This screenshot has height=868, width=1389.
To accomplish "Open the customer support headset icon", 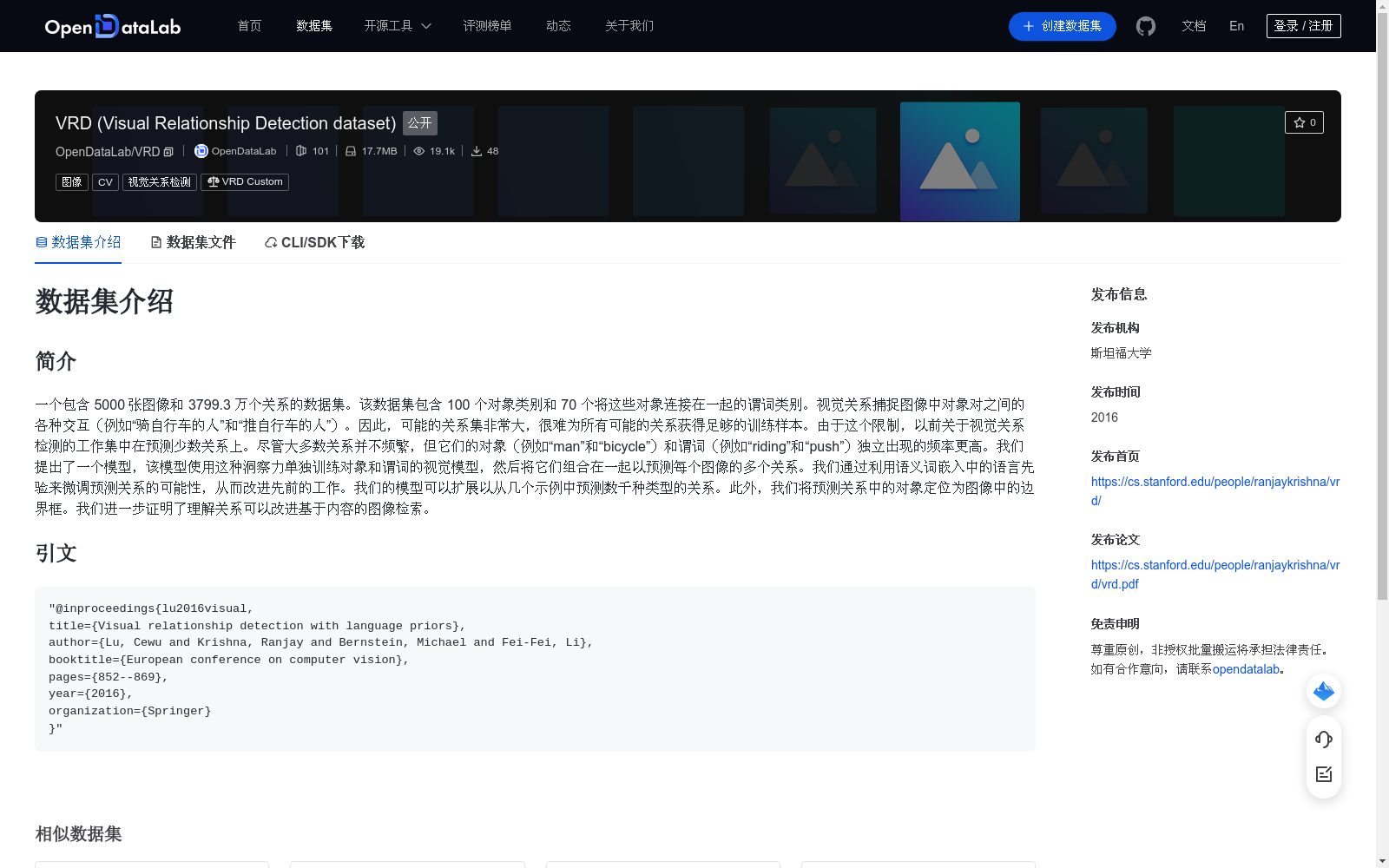I will coord(1324,739).
